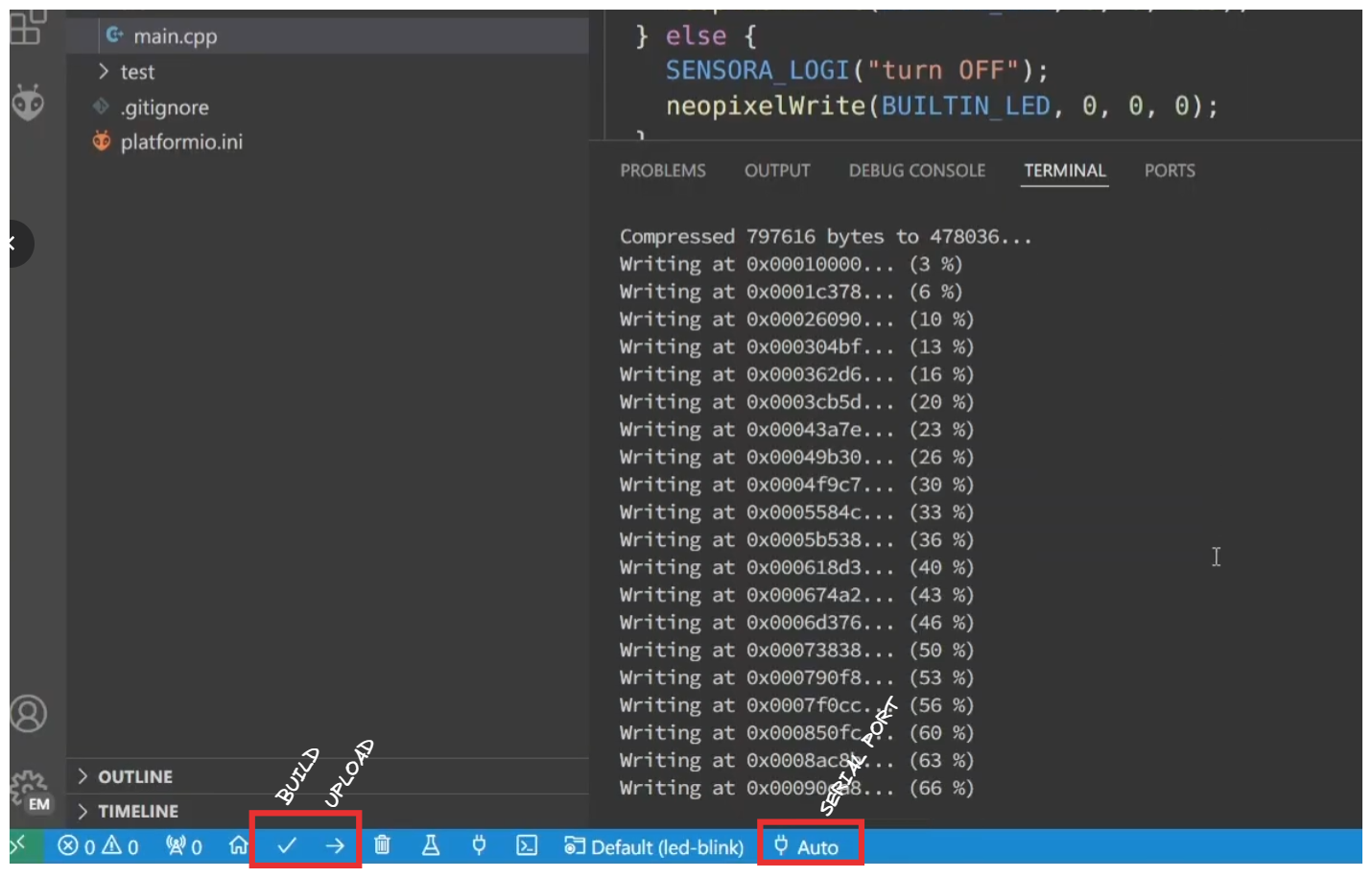Run unit tests via the flask icon

(430, 846)
